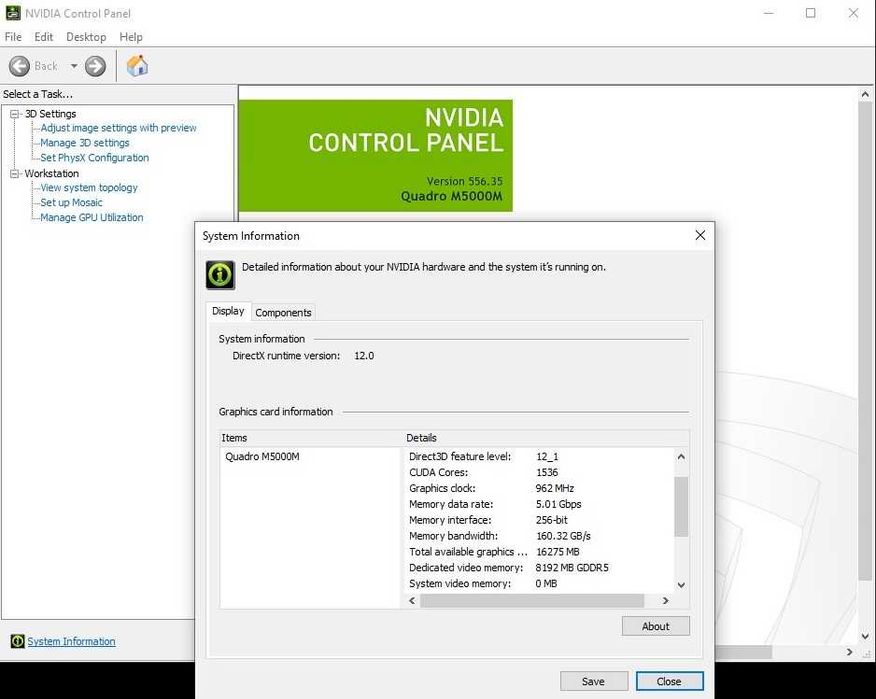Viewport: 876px width, 699px height.
Task: Open Manage GPU Utilization
Action: [x=92, y=217]
